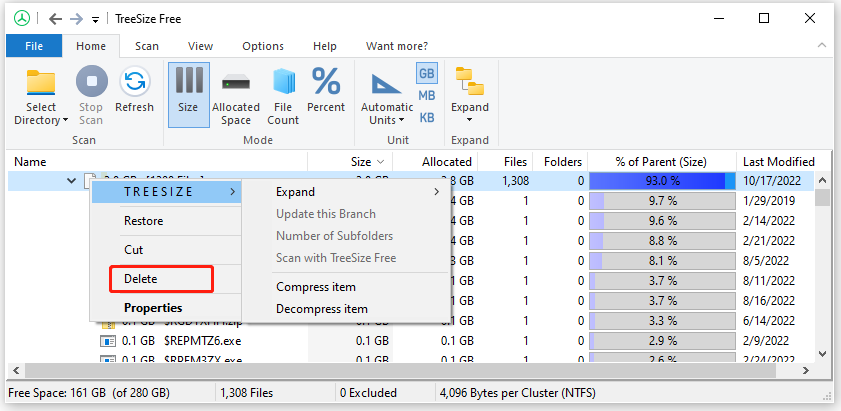Set display unit to GB
The image size is (841, 411).
(427, 74)
